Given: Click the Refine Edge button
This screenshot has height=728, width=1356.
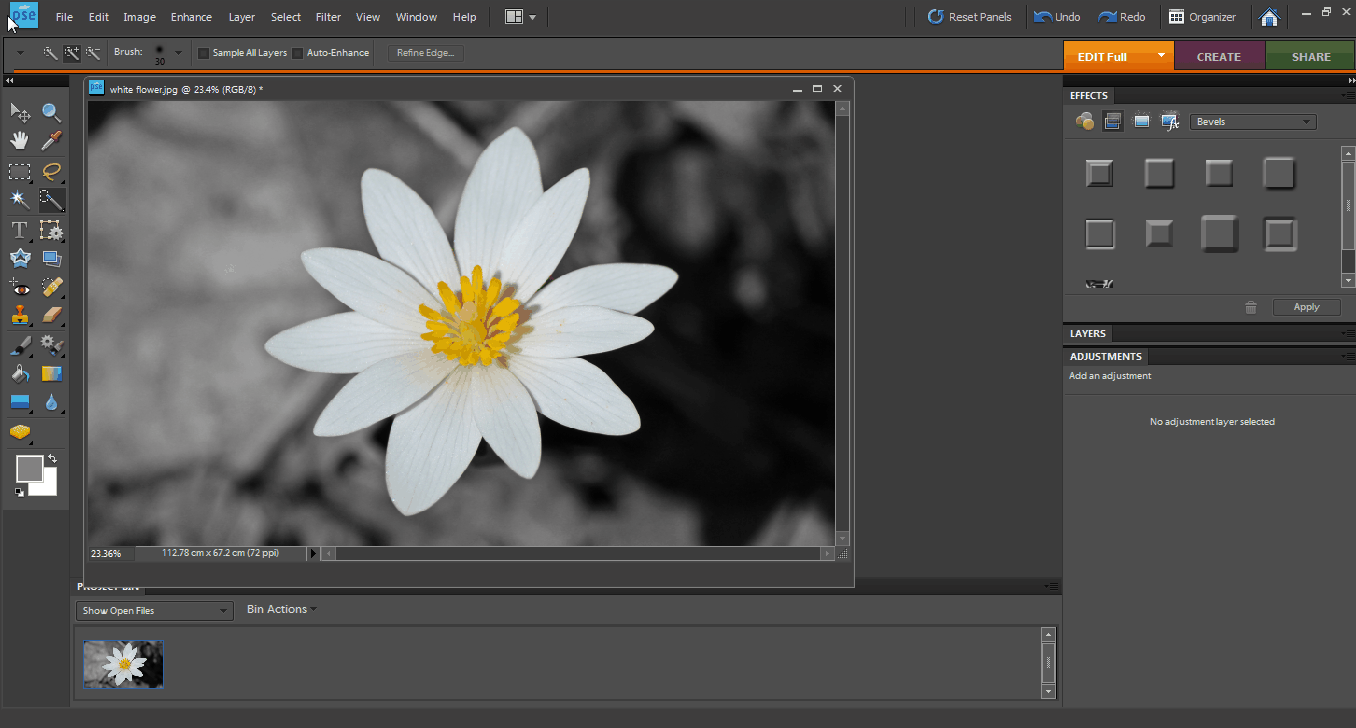Looking at the screenshot, I should (x=425, y=53).
